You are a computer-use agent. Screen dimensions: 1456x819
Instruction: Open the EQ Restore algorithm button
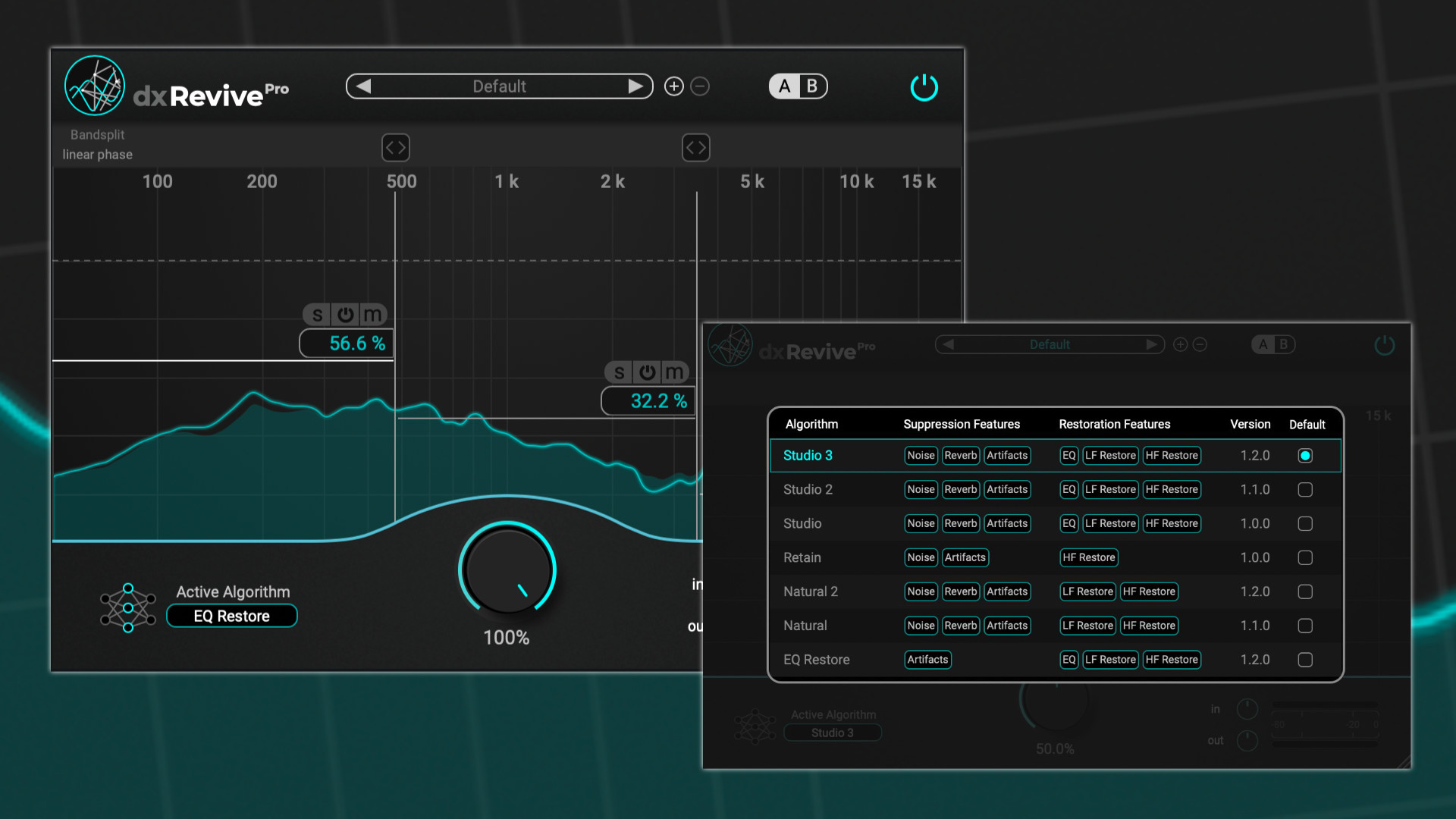pyautogui.click(x=231, y=616)
